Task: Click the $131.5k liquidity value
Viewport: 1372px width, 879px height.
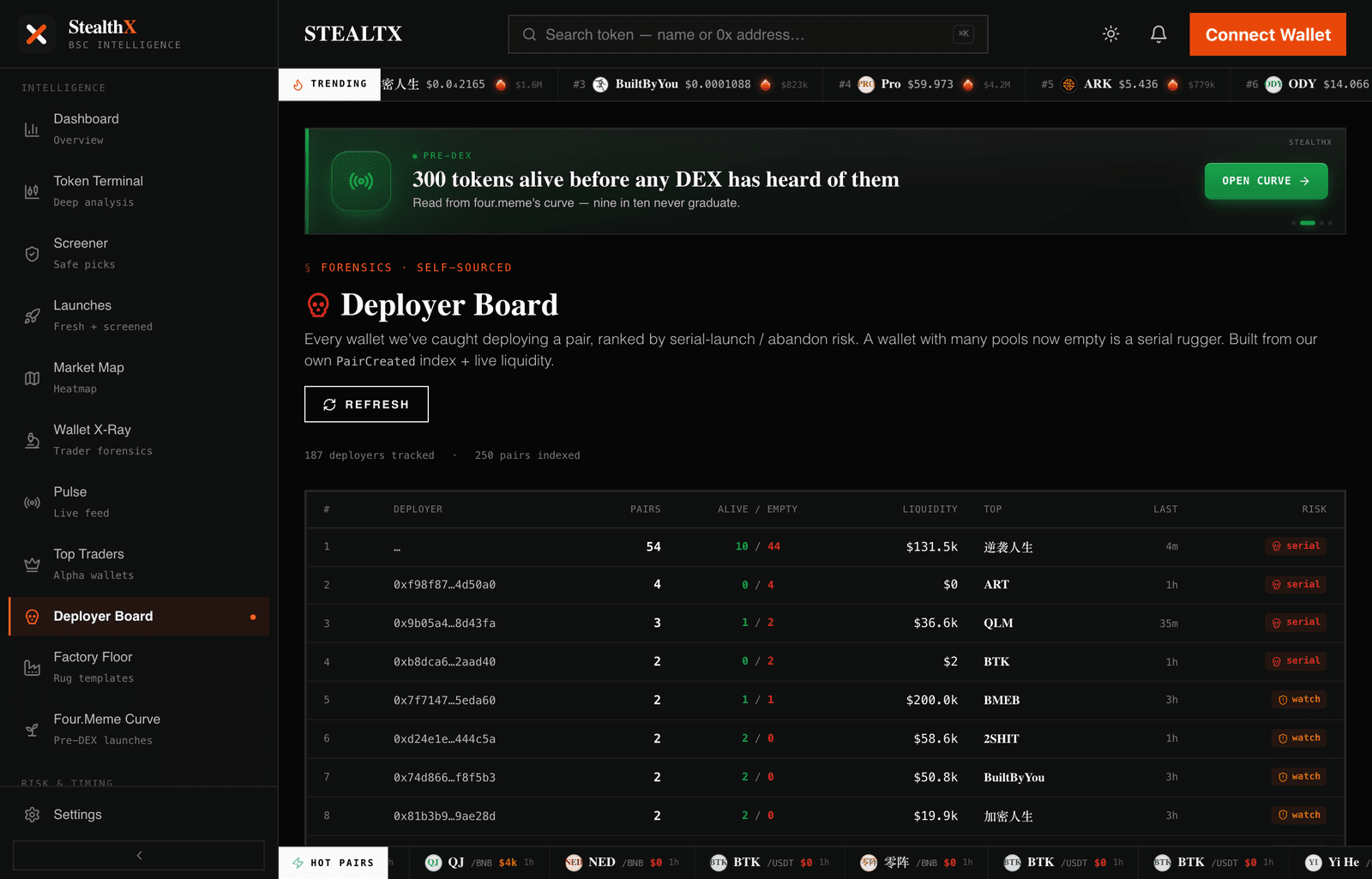Action: 931,547
